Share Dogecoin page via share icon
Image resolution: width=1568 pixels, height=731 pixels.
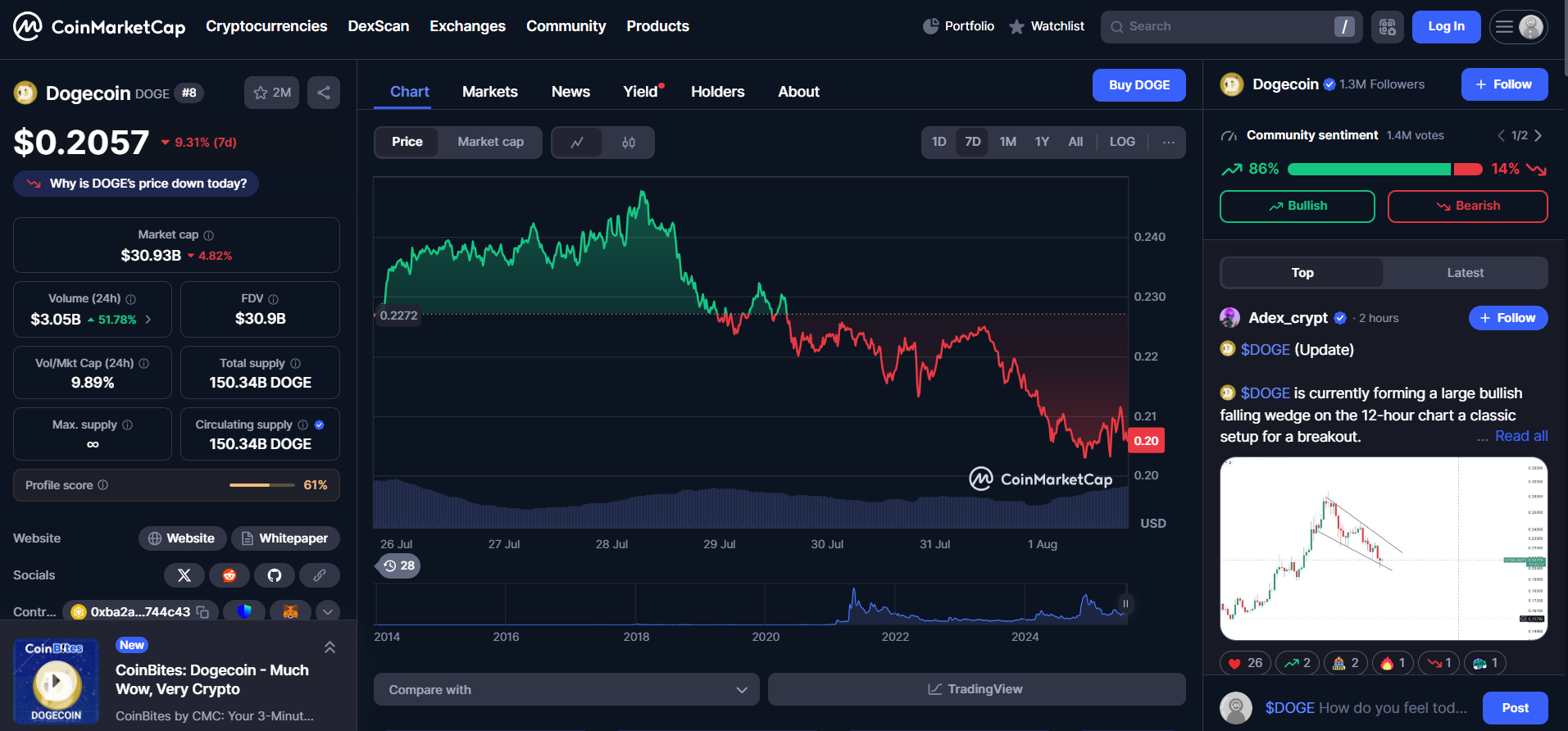(324, 93)
